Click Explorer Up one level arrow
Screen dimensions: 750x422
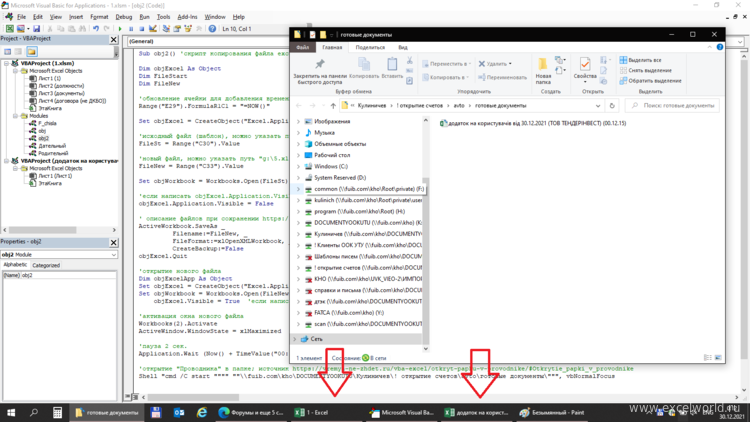pyautogui.click(x=333, y=106)
